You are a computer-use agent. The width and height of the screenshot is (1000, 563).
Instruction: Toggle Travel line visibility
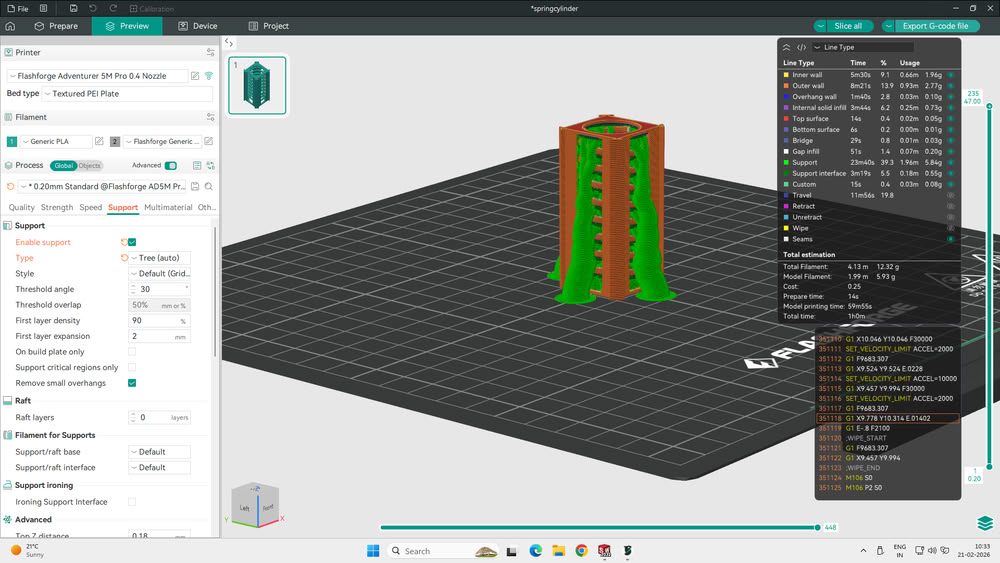point(950,196)
